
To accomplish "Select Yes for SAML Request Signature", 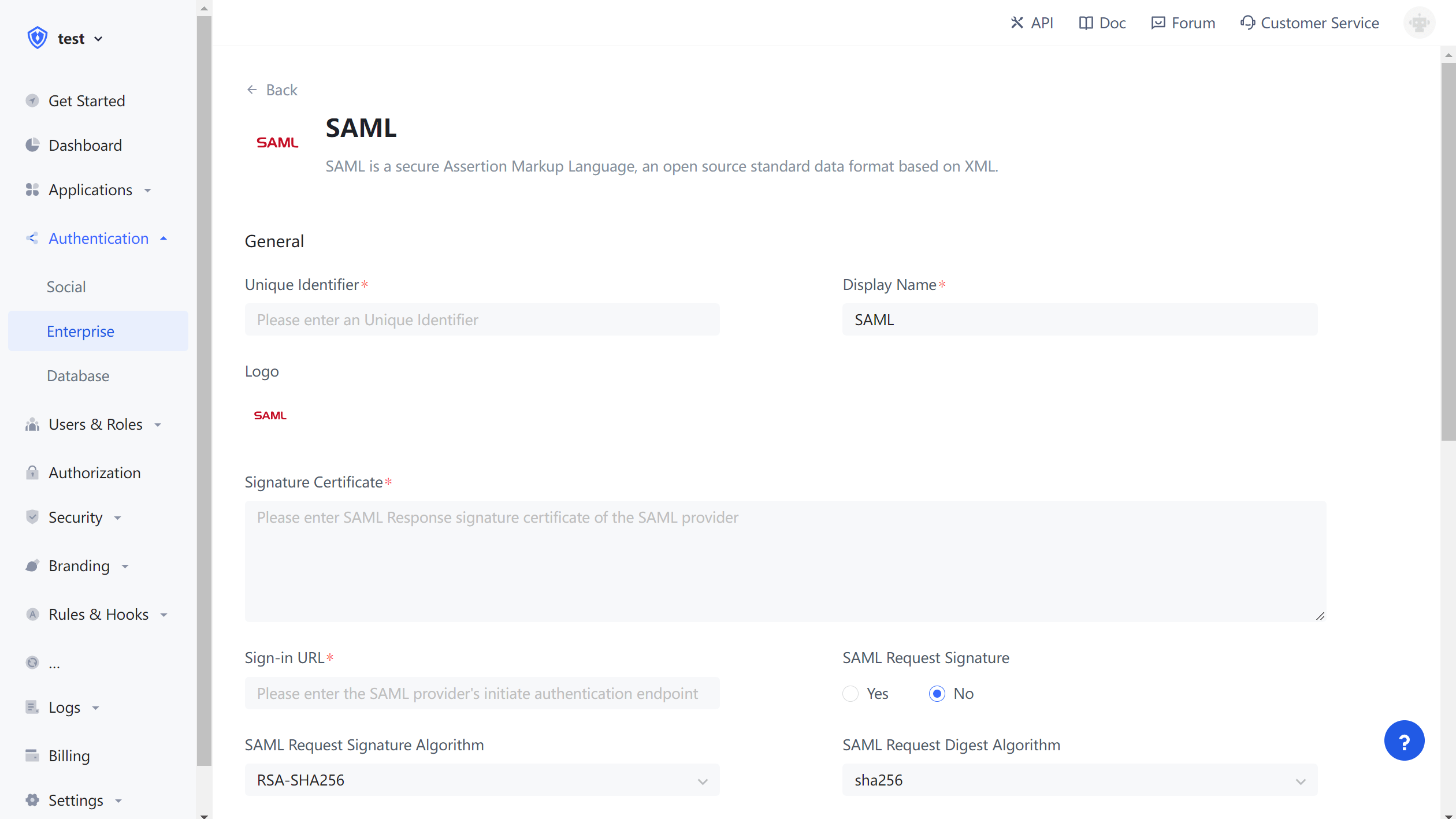I will tap(850, 693).
